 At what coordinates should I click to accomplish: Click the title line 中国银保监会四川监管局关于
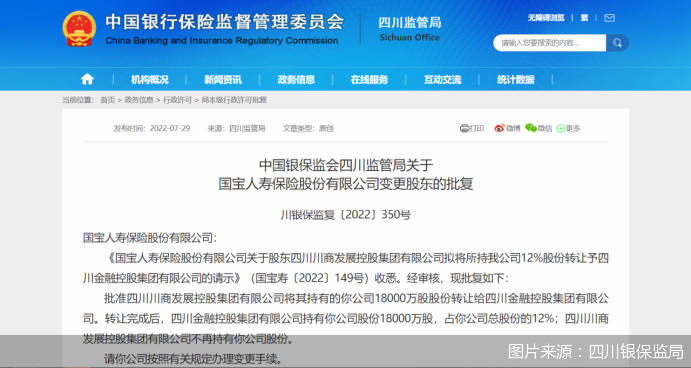point(346,165)
